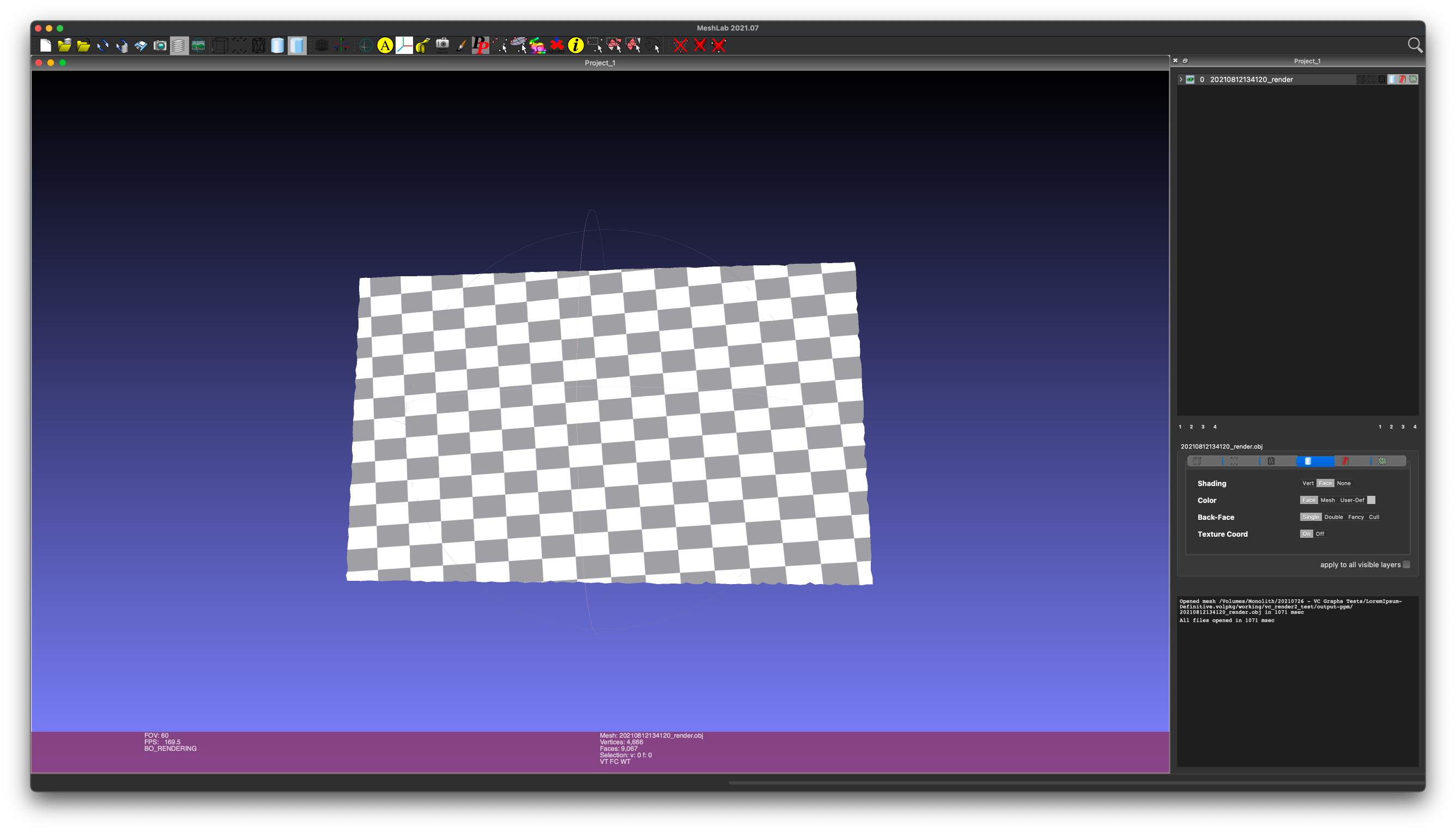Expand the 20210812134120_render layer row
Screen dimensions: 1456x832
(x=1181, y=80)
